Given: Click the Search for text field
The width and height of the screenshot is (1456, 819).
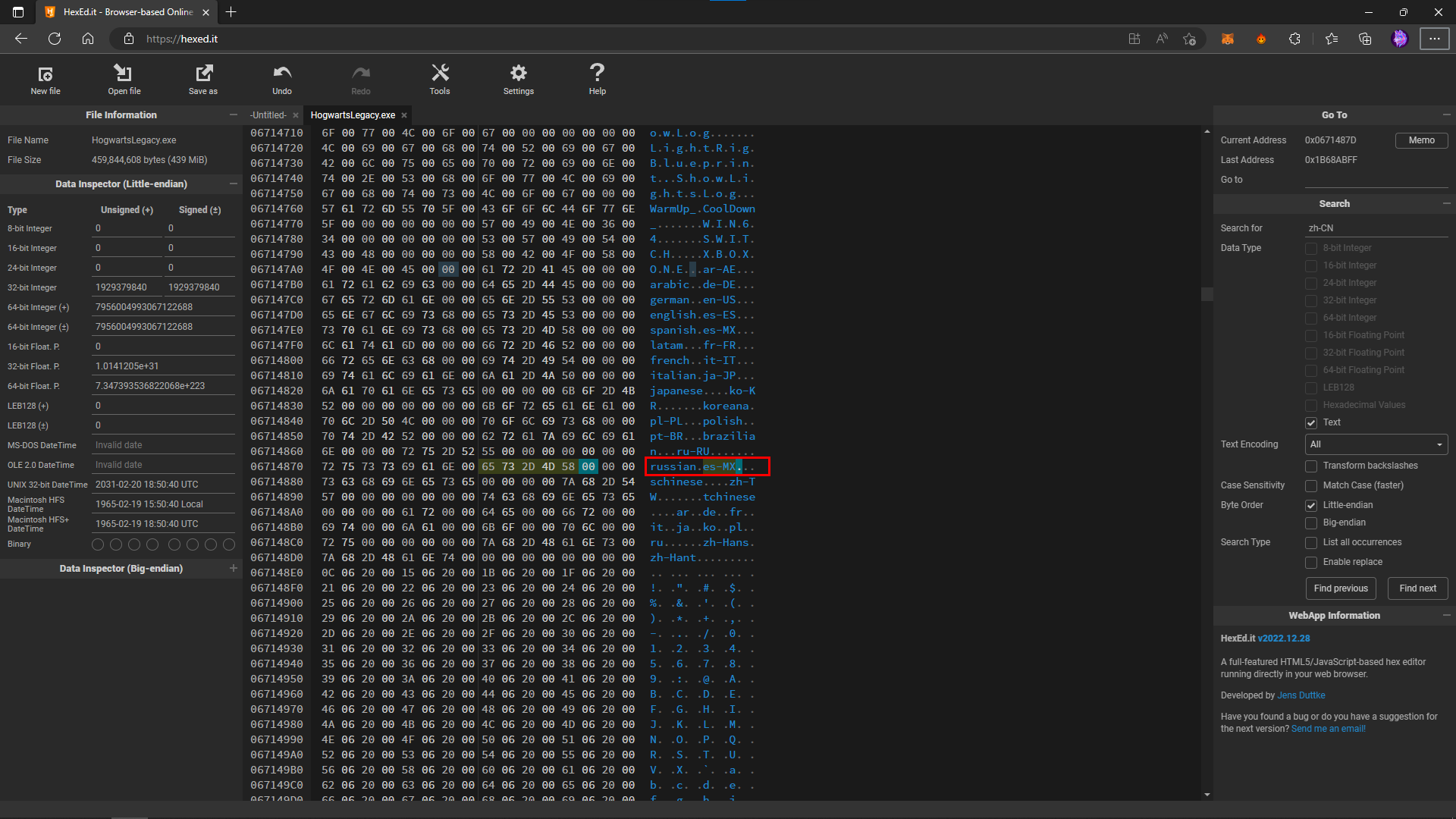Looking at the screenshot, I should pos(1376,228).
